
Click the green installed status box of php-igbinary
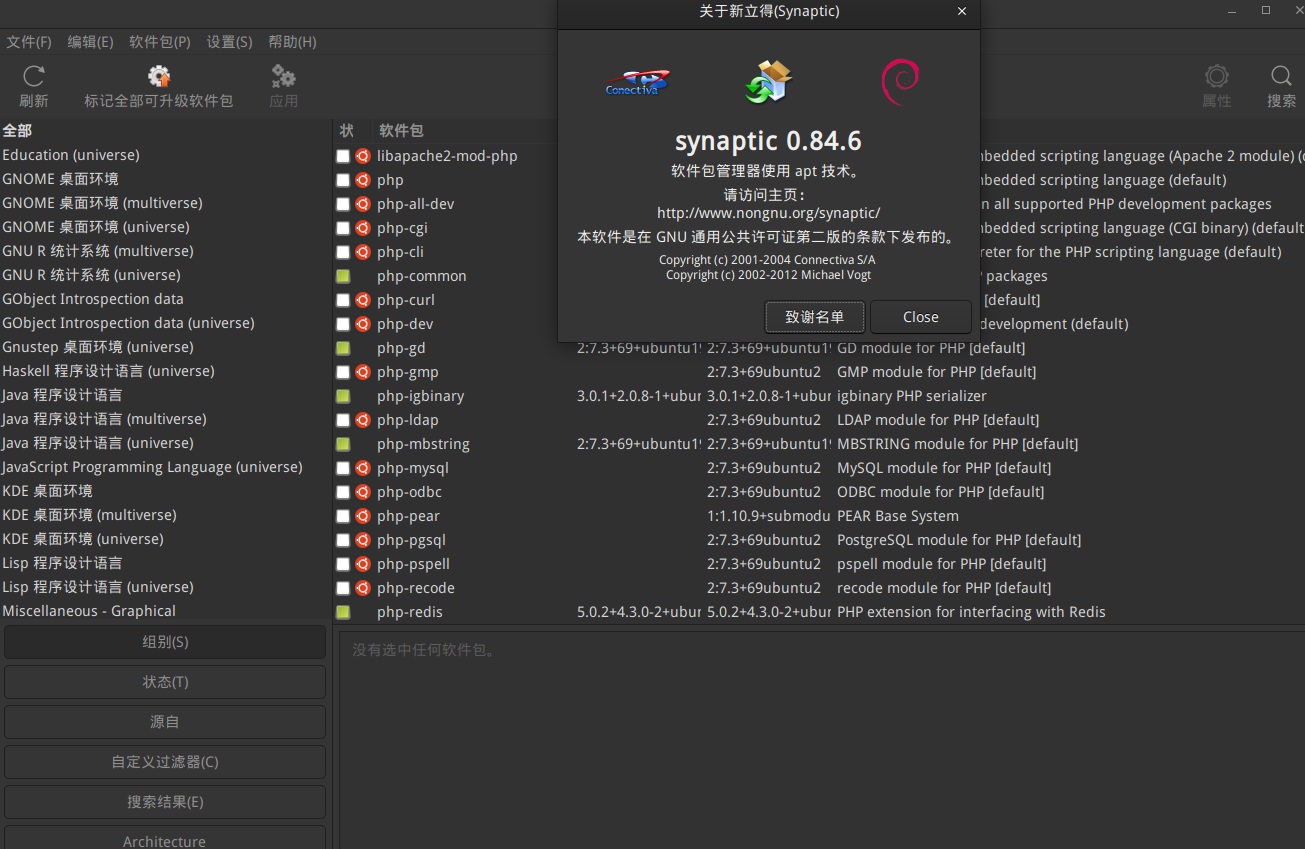click(x=343, y=396)
